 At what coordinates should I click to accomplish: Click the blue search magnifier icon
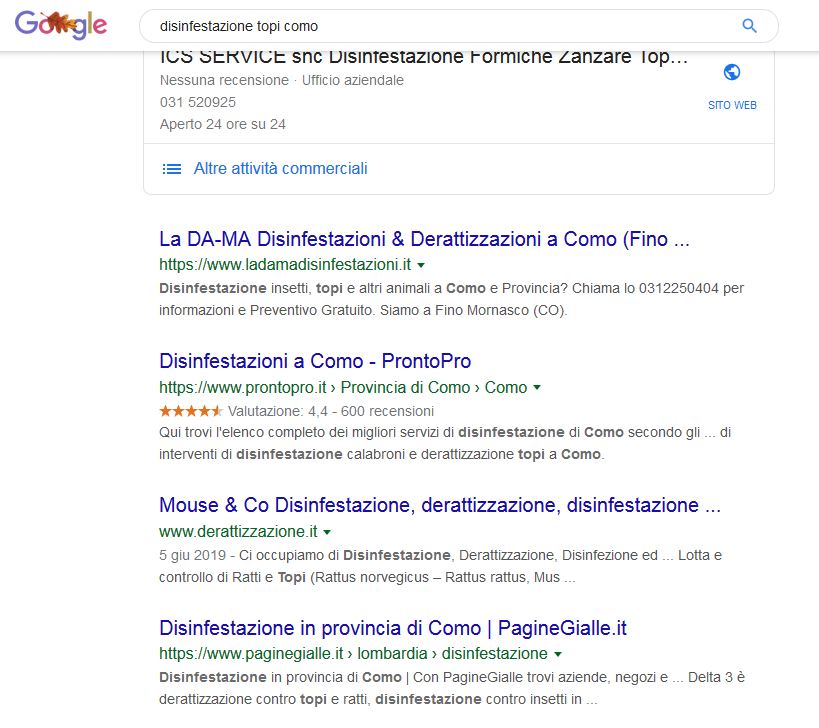pyautogui.click(x=750, y=26)
